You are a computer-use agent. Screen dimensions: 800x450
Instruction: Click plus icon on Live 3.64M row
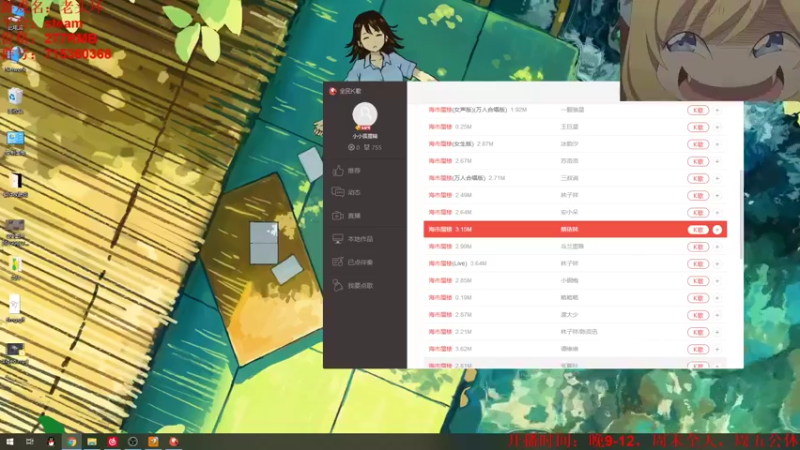[x=717, y=264]
